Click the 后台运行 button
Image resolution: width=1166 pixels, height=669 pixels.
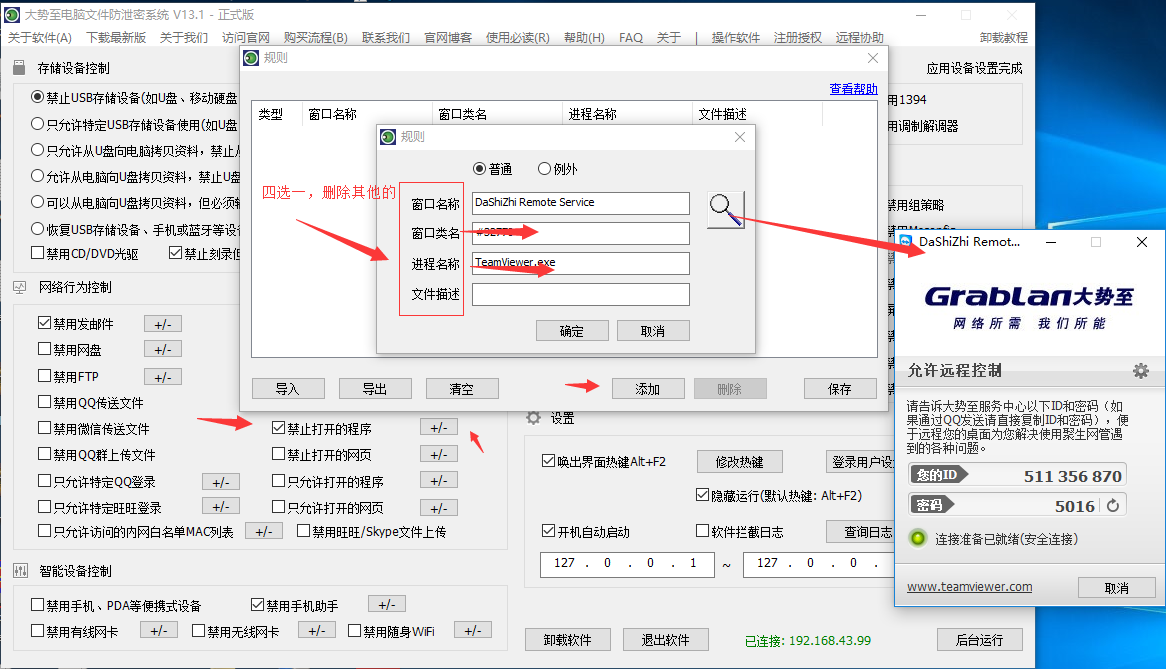click(x=979, y=640)
